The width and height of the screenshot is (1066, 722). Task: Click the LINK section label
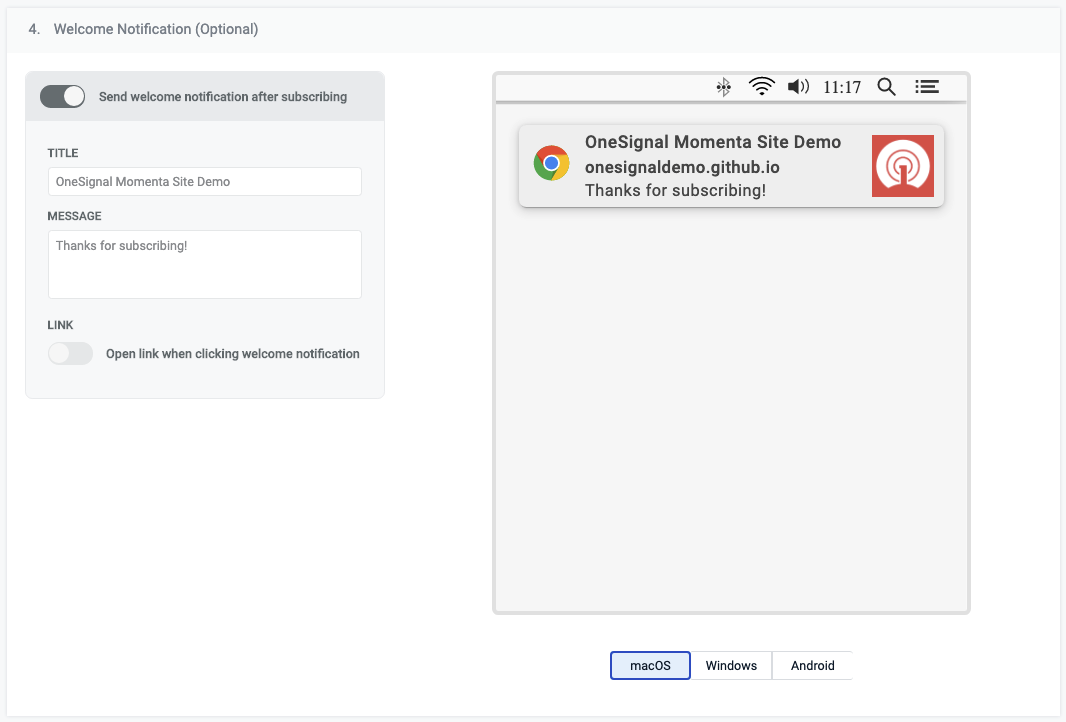coord(61,325)
